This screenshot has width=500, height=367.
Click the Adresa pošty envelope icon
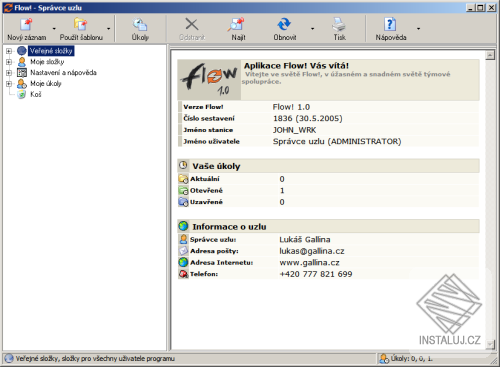click(183, 251)
